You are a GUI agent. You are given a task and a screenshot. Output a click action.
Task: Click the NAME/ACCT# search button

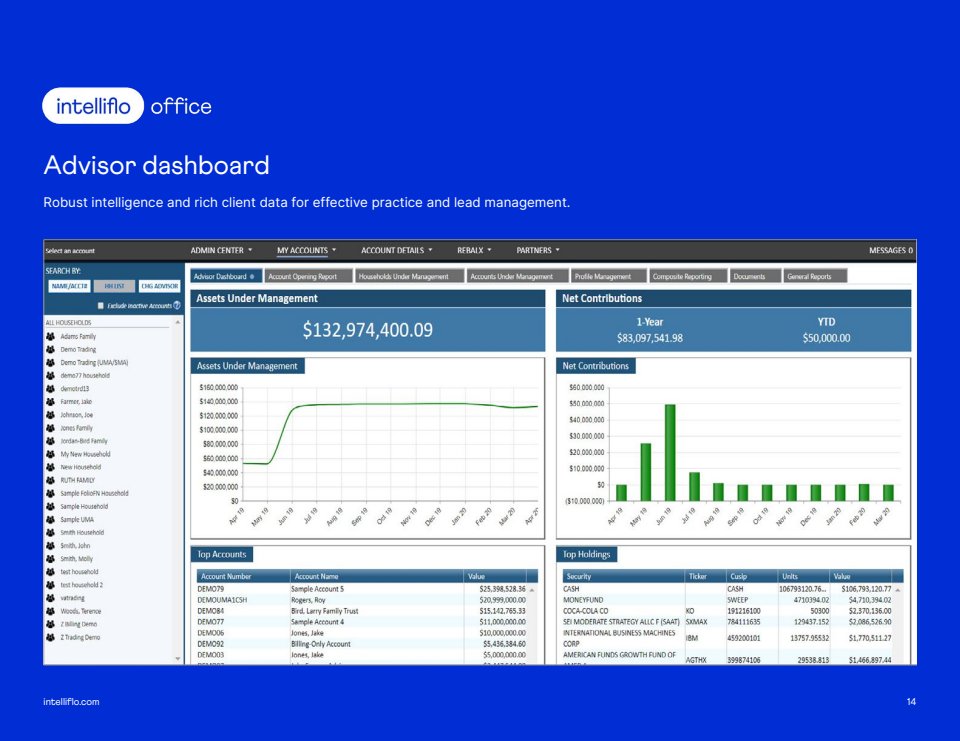coord(69,286)
